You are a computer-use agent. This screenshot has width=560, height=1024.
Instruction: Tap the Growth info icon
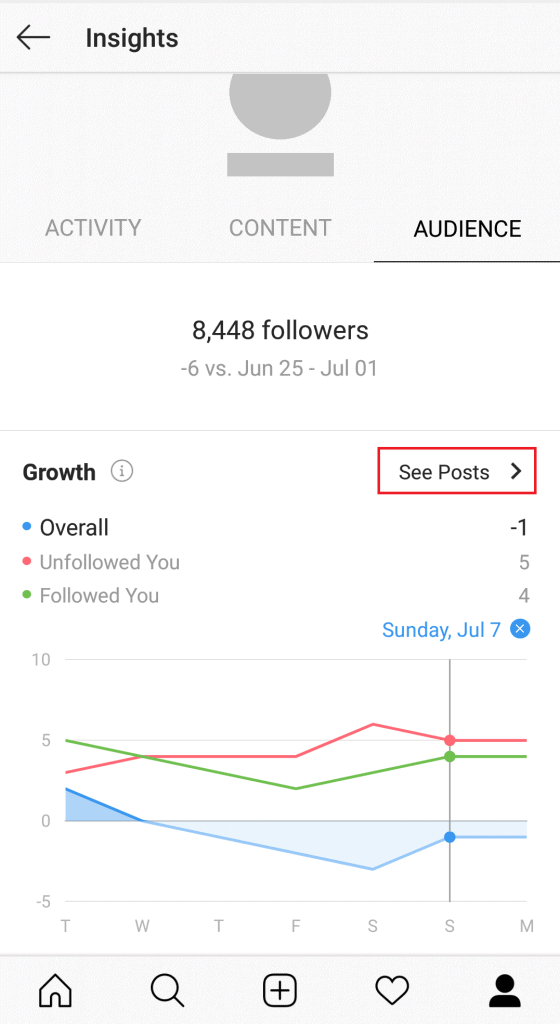pos(122,471)
